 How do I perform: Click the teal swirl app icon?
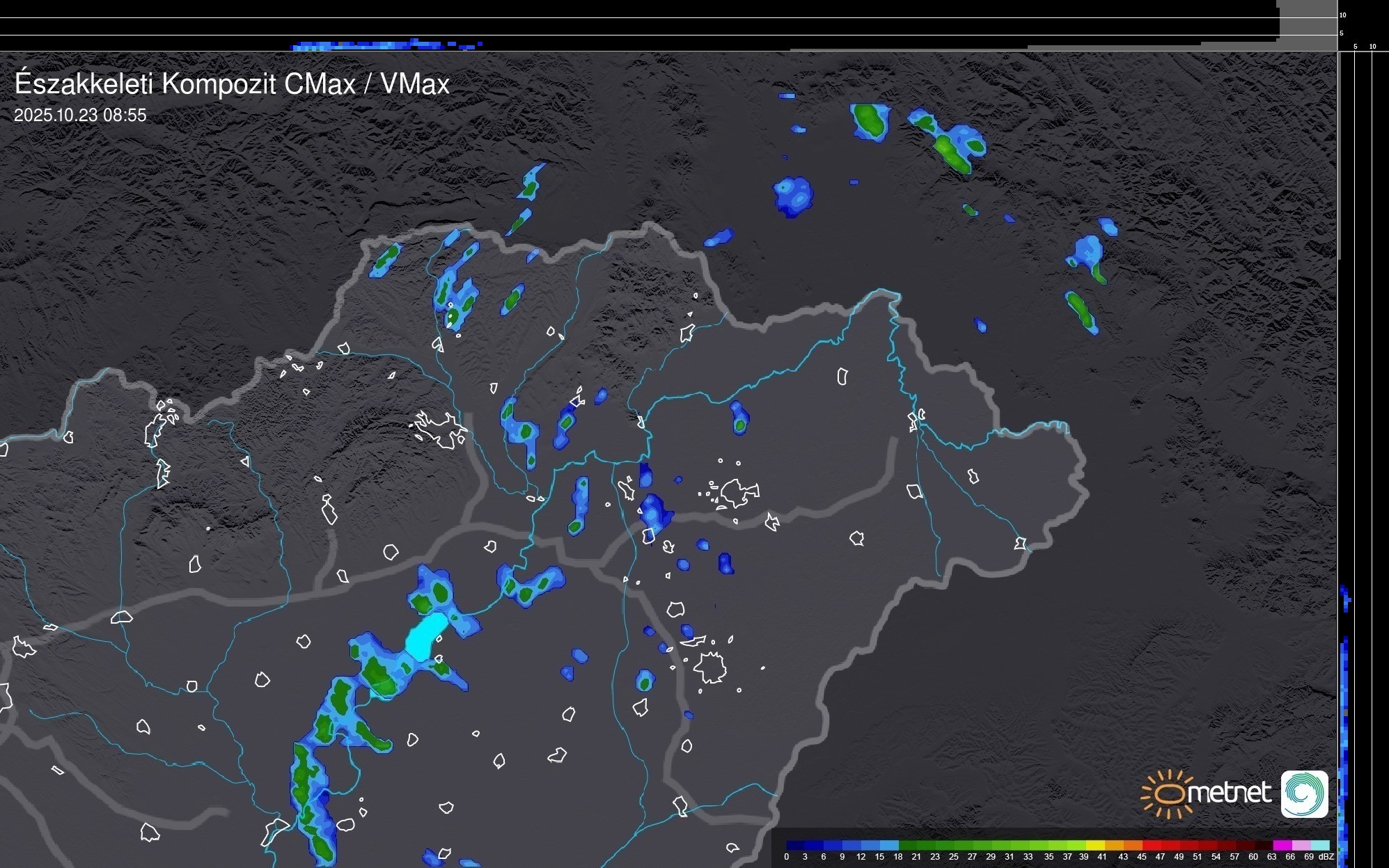pos(1304,794)
